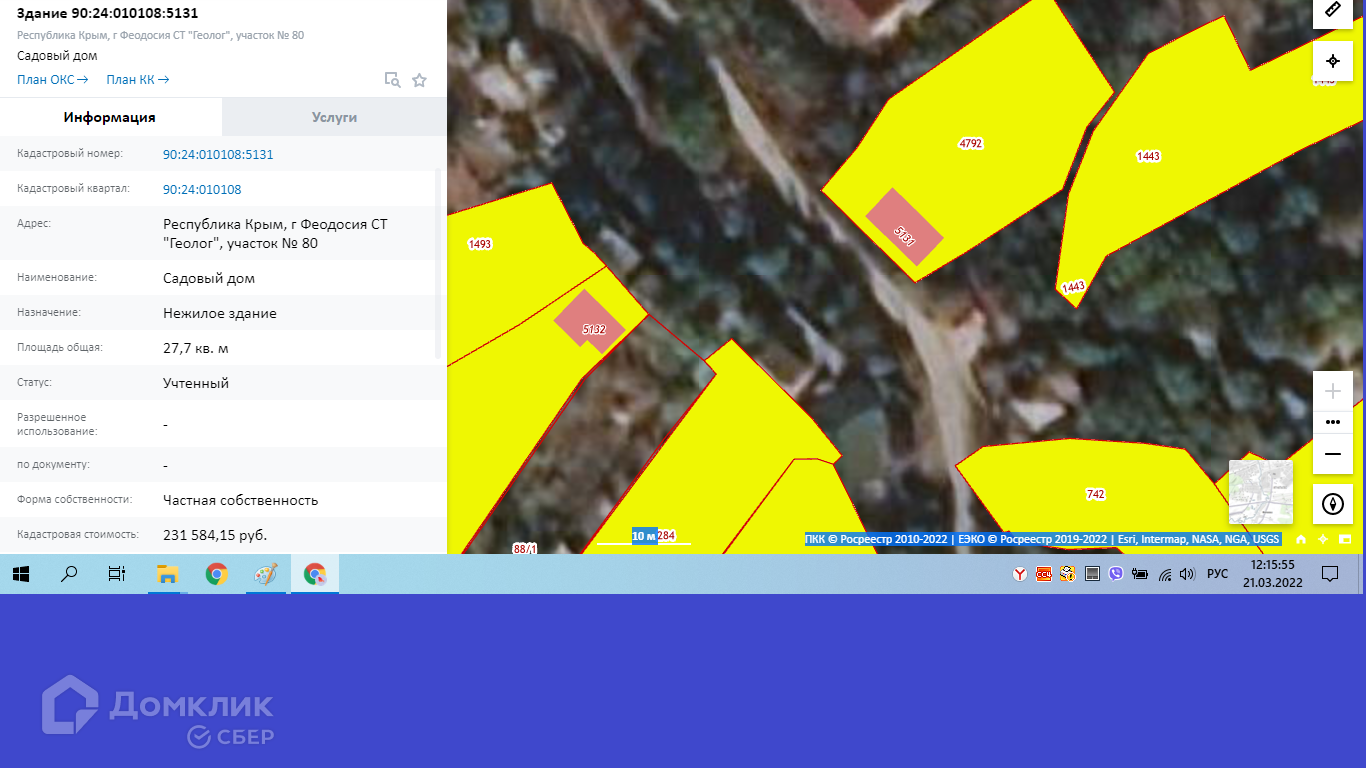
Task: Click the grey address subtitle under heading
Action: click(161, 35)
